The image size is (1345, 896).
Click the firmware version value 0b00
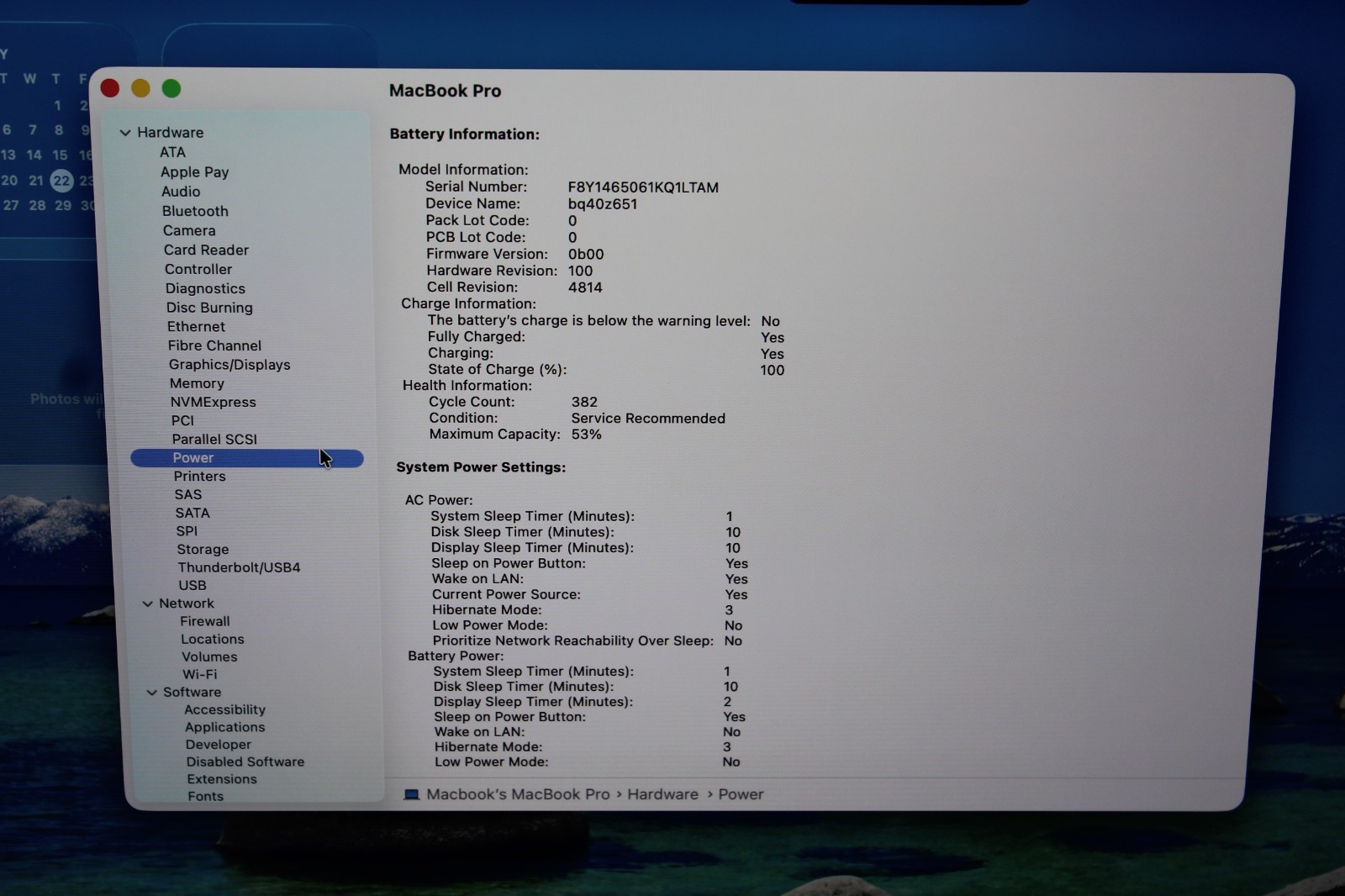pos(586,254)
